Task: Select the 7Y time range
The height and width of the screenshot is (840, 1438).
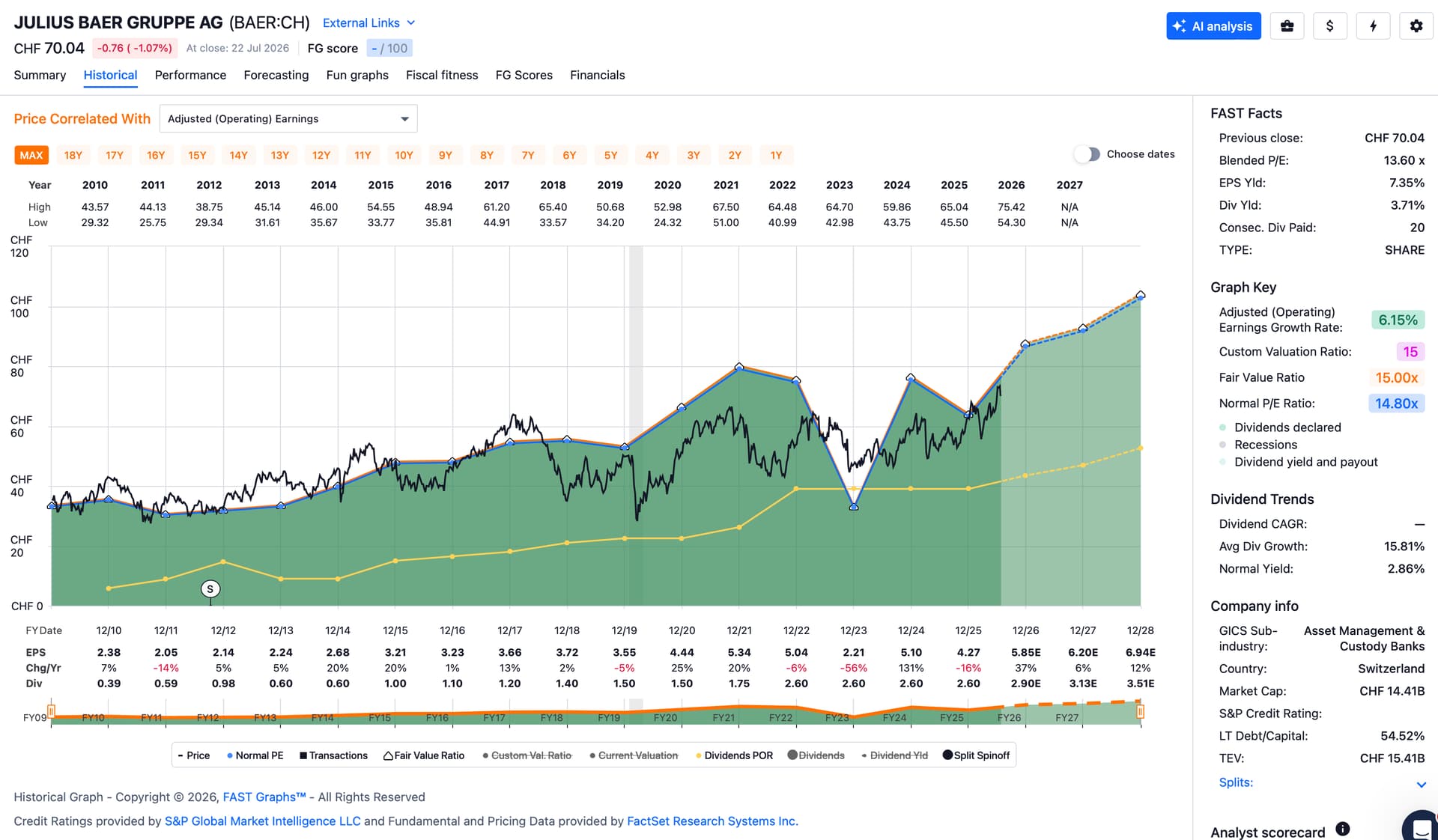Action: click(x=528, y=155)
